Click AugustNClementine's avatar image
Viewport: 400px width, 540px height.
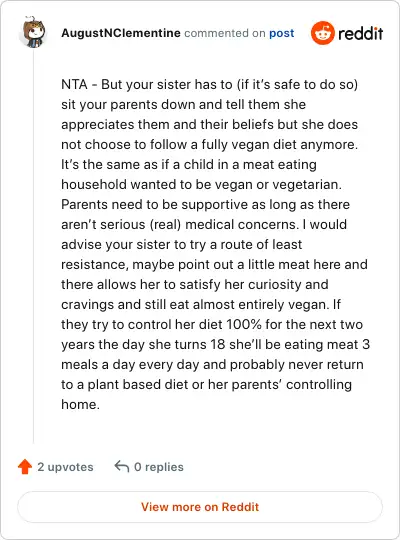[34, 32]
